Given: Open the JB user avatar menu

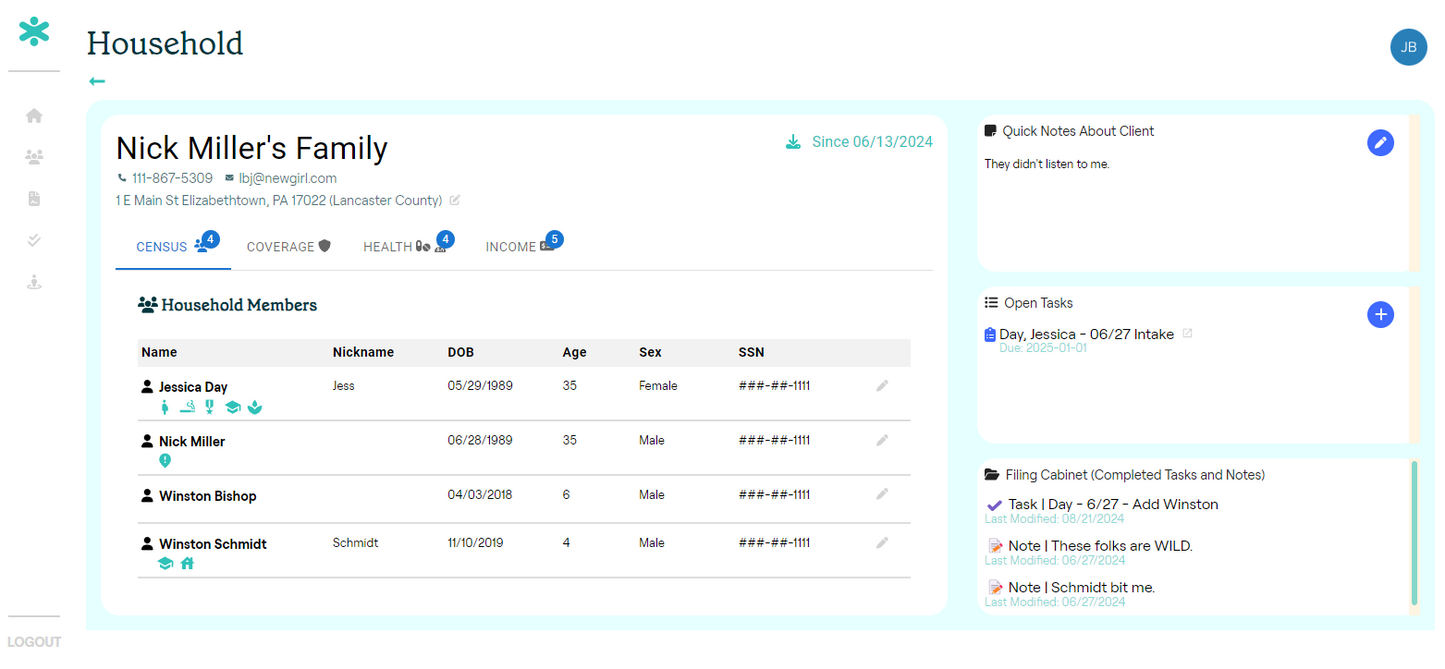Looking at the screenshot, I should 1408,47.
